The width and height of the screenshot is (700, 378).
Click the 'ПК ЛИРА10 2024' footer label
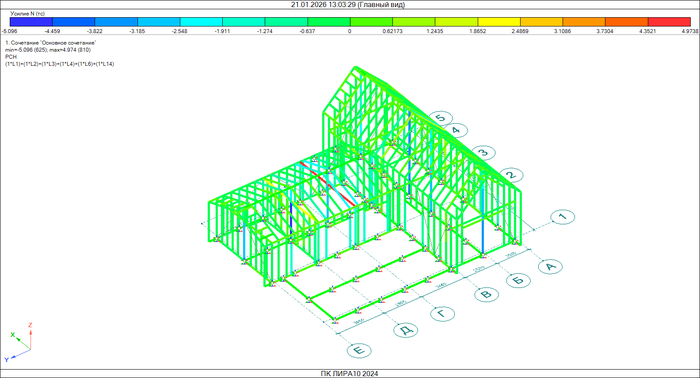point(350,374)
